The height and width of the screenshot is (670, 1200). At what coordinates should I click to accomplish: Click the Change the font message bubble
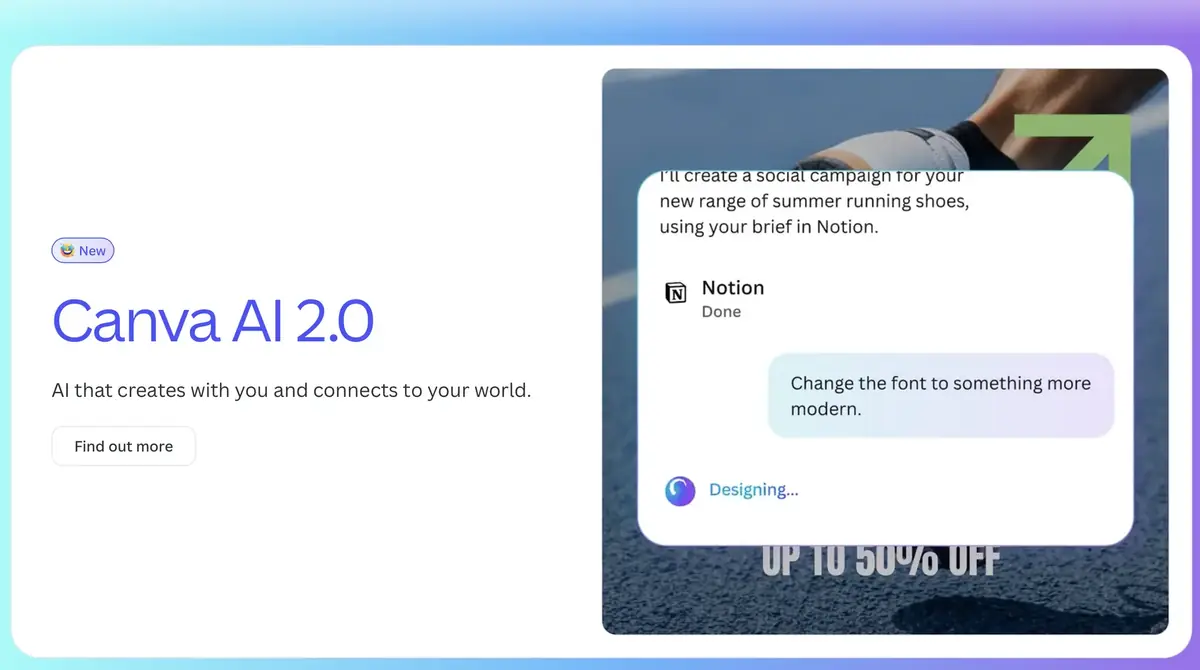(x=940, y=396)
